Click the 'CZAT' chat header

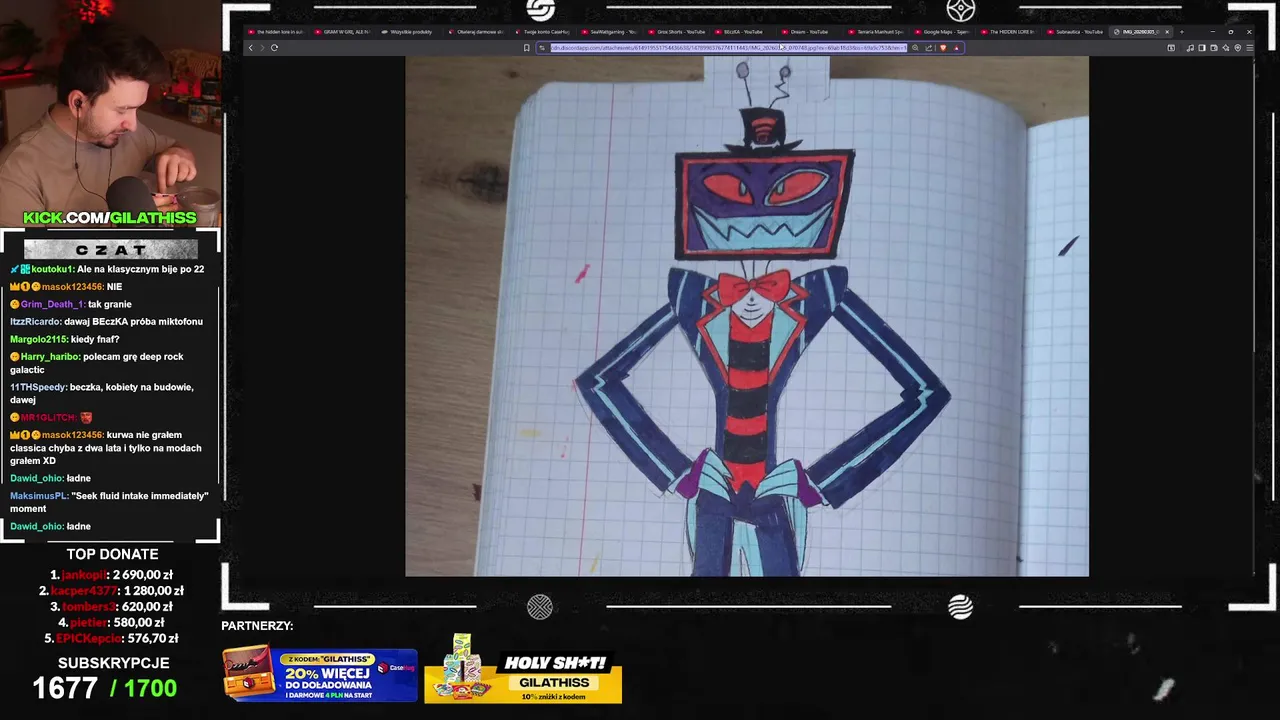point(111,250)
